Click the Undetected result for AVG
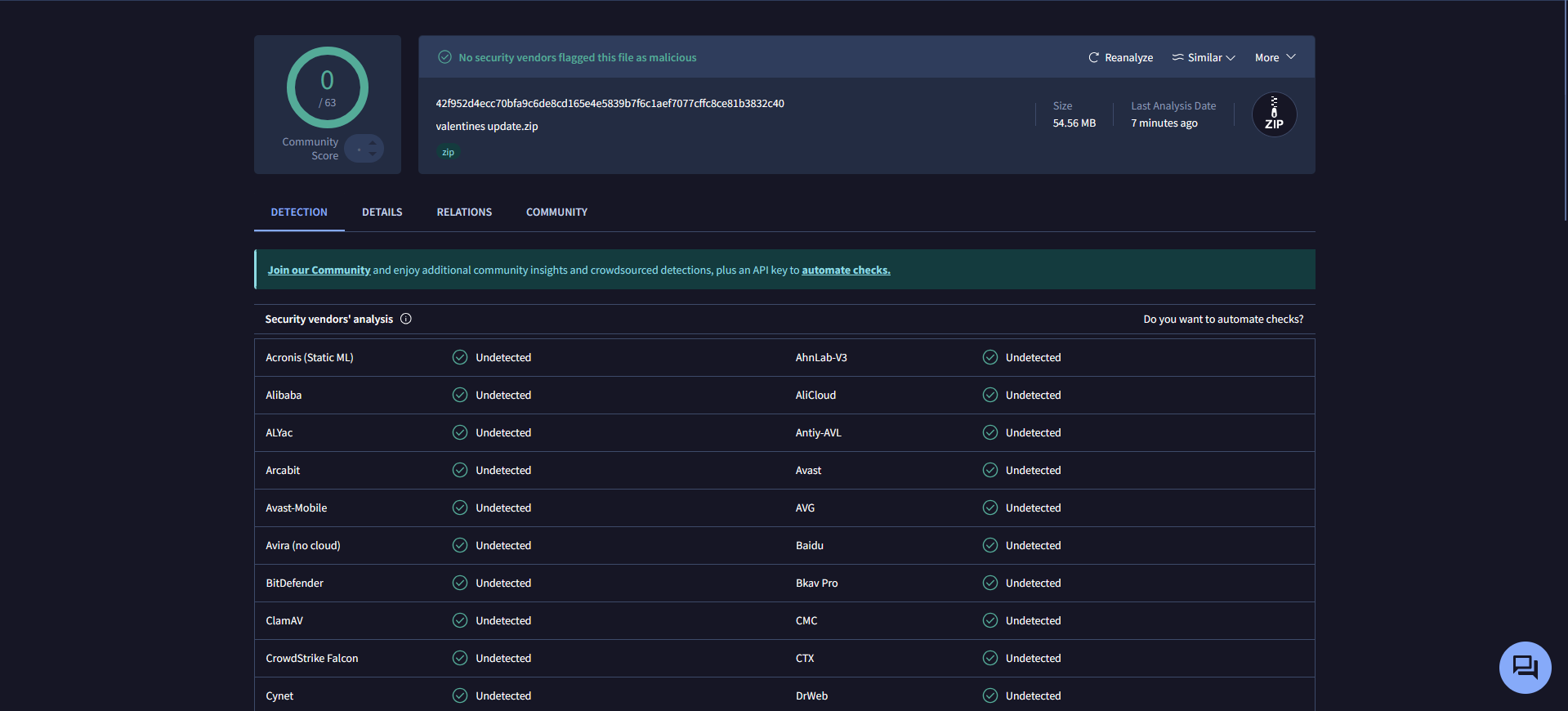 [x=1034, y=508]
